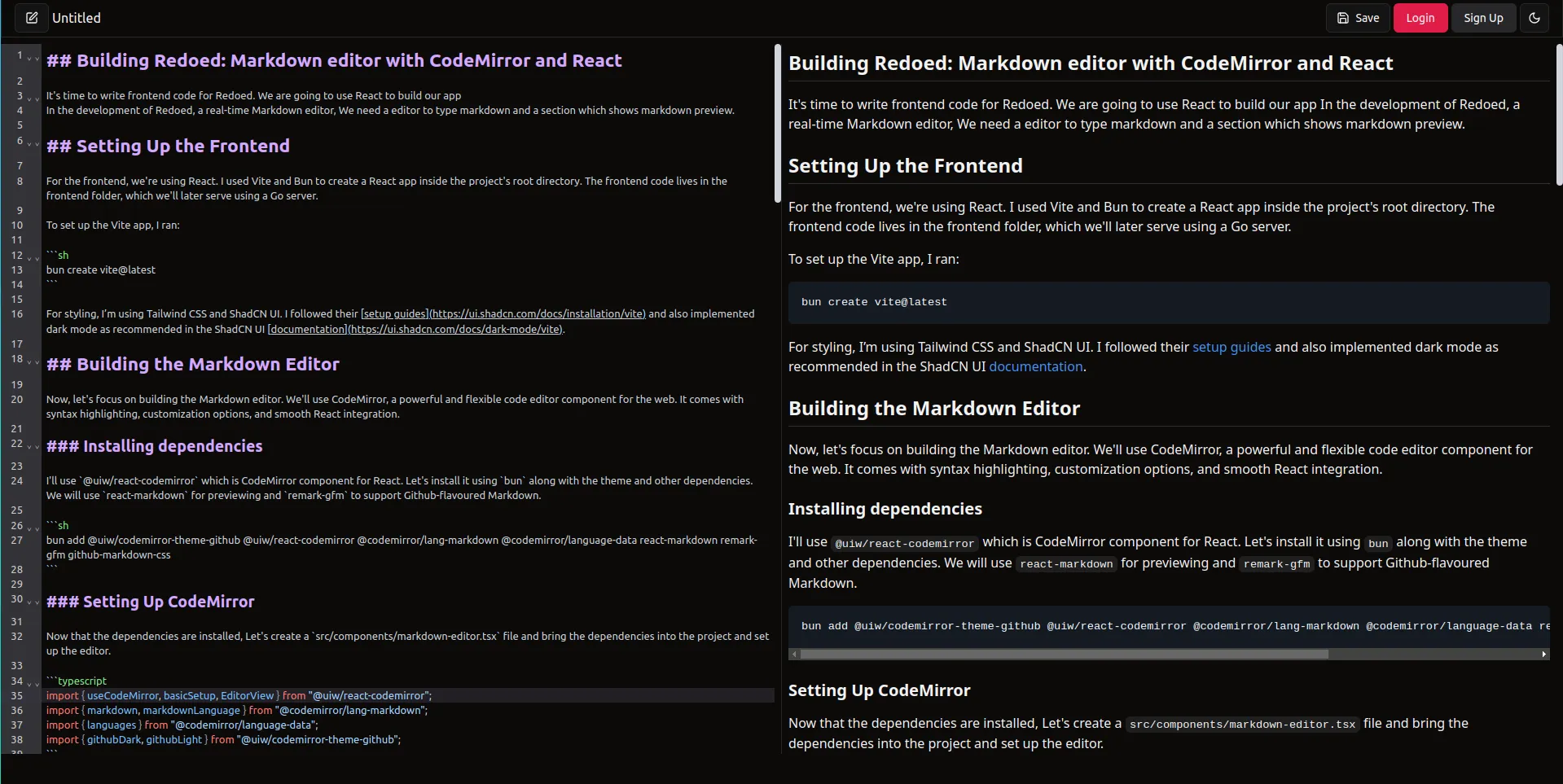The width and height of the screenshot is (1563, 784).
Task: Click the code block's scroll-right arrow
Action: click(x=1543, y=654)
